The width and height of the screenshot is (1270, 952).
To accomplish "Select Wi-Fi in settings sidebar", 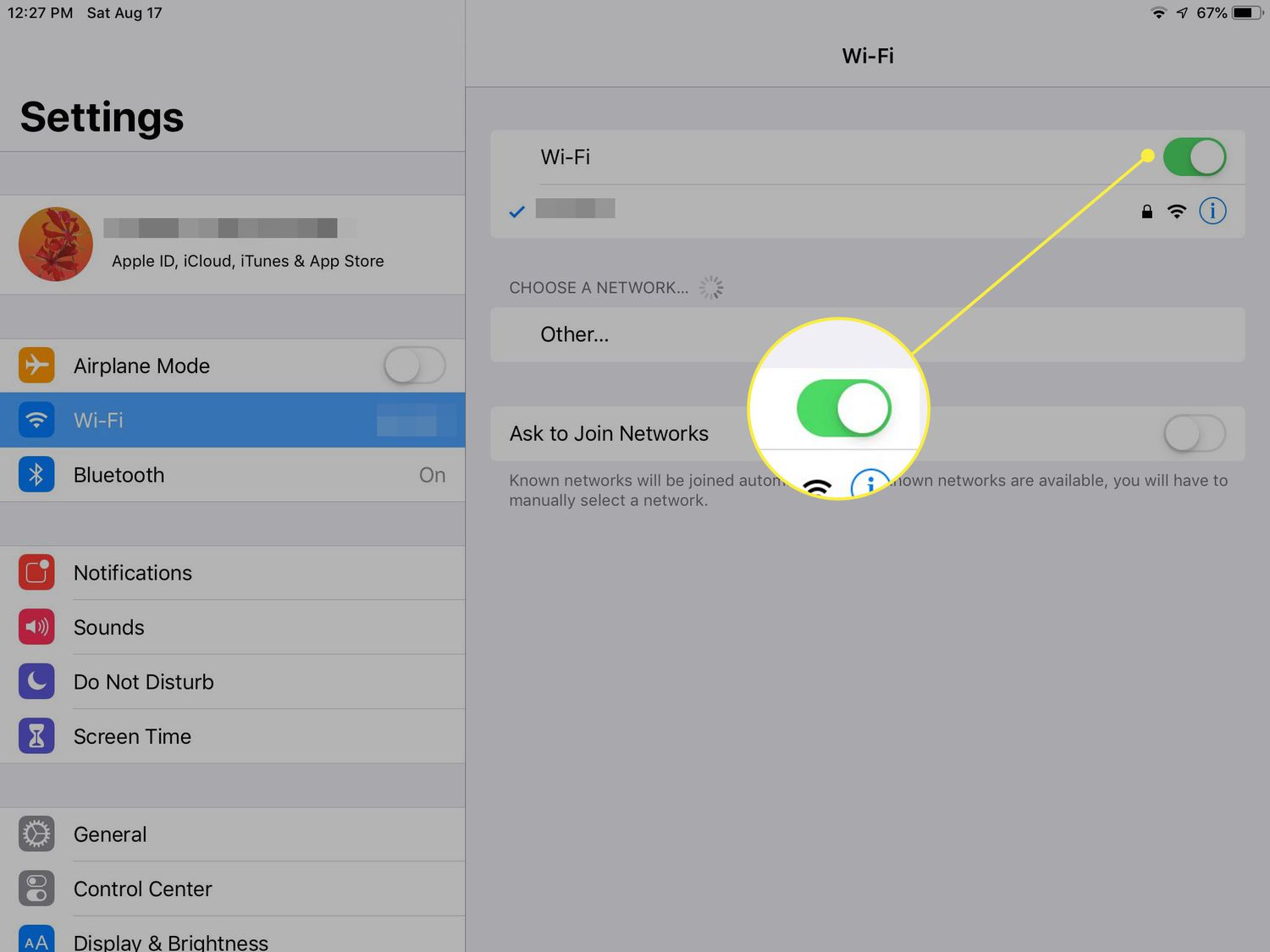I will pyautogui.click(x=232, y=421).
